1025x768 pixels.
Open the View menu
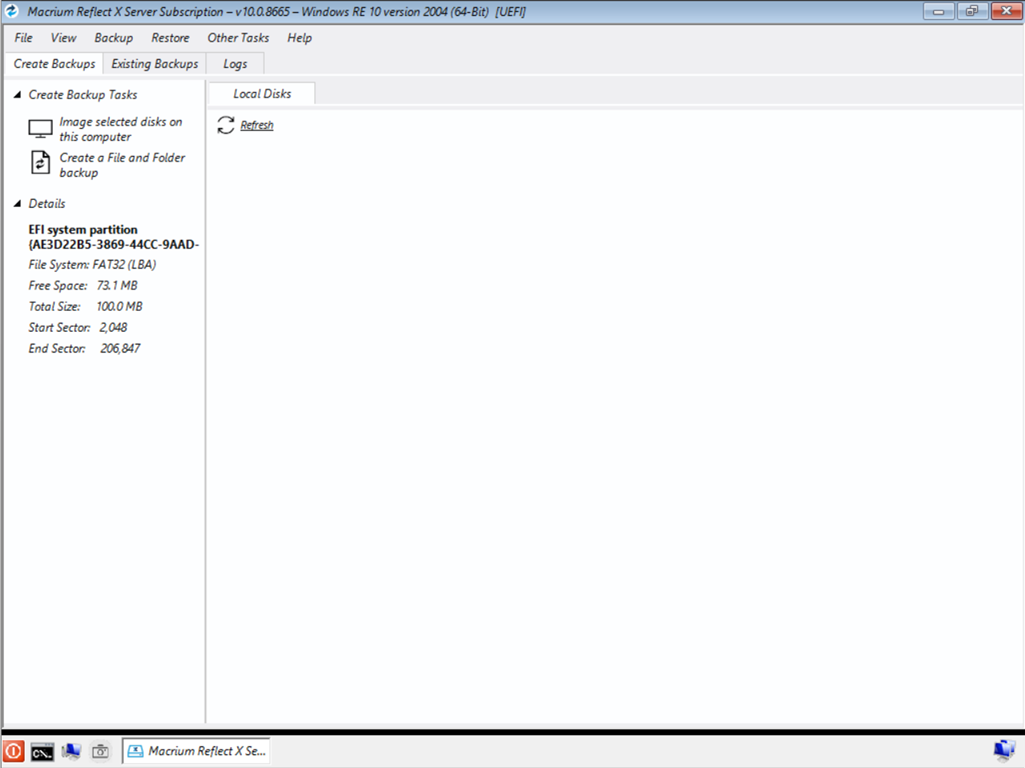pyautogui.click(x=63, y=38)
